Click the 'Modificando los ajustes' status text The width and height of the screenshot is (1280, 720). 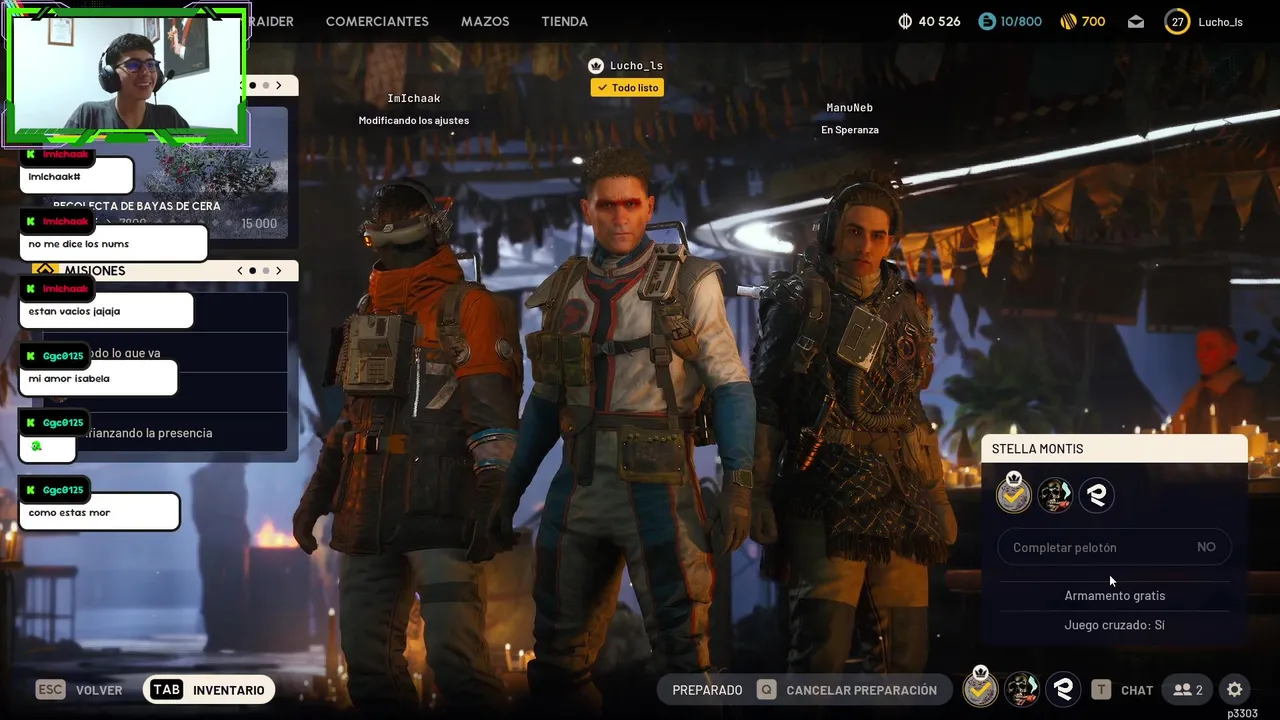(x=414, y=120)
